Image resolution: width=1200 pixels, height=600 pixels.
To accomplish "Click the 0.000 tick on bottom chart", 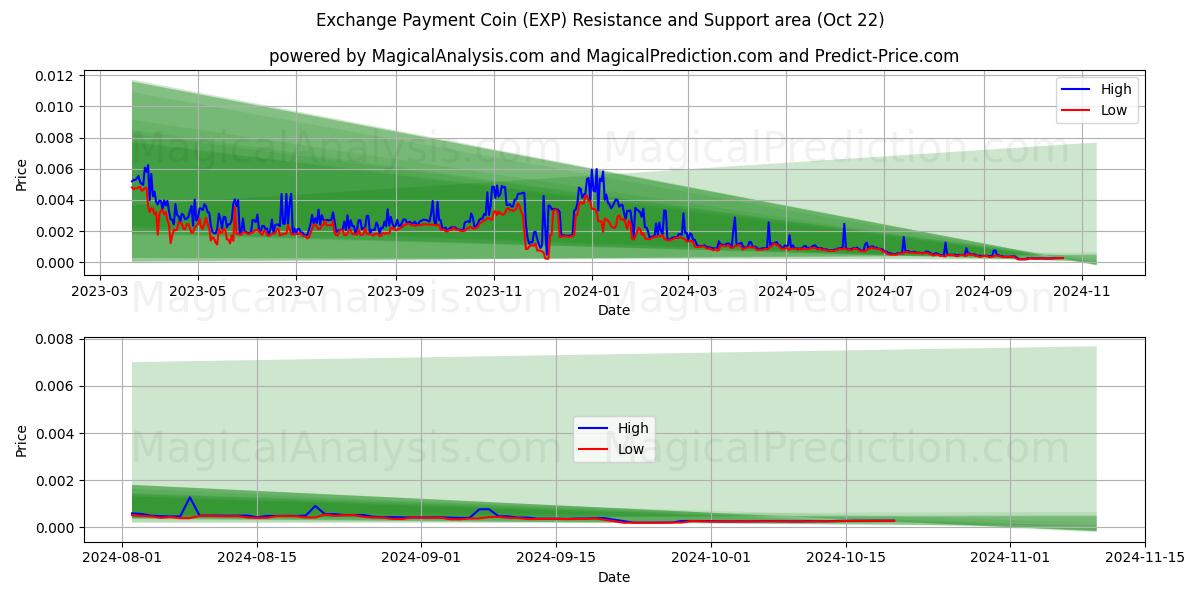I will [55, 527].
